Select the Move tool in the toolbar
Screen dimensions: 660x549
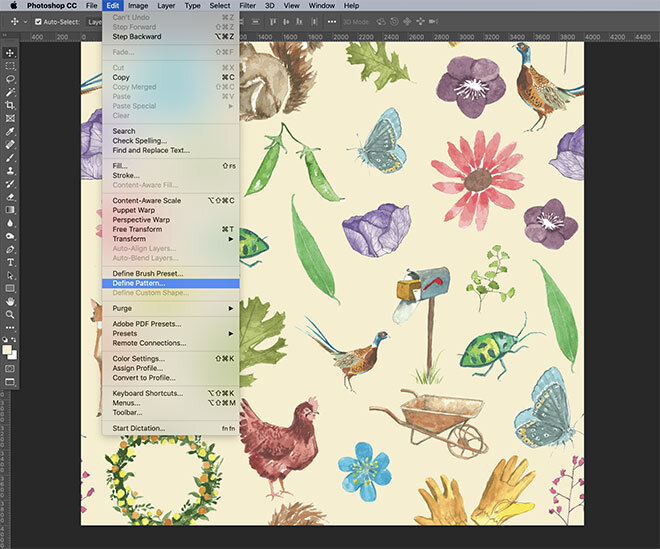coord(10,53)
